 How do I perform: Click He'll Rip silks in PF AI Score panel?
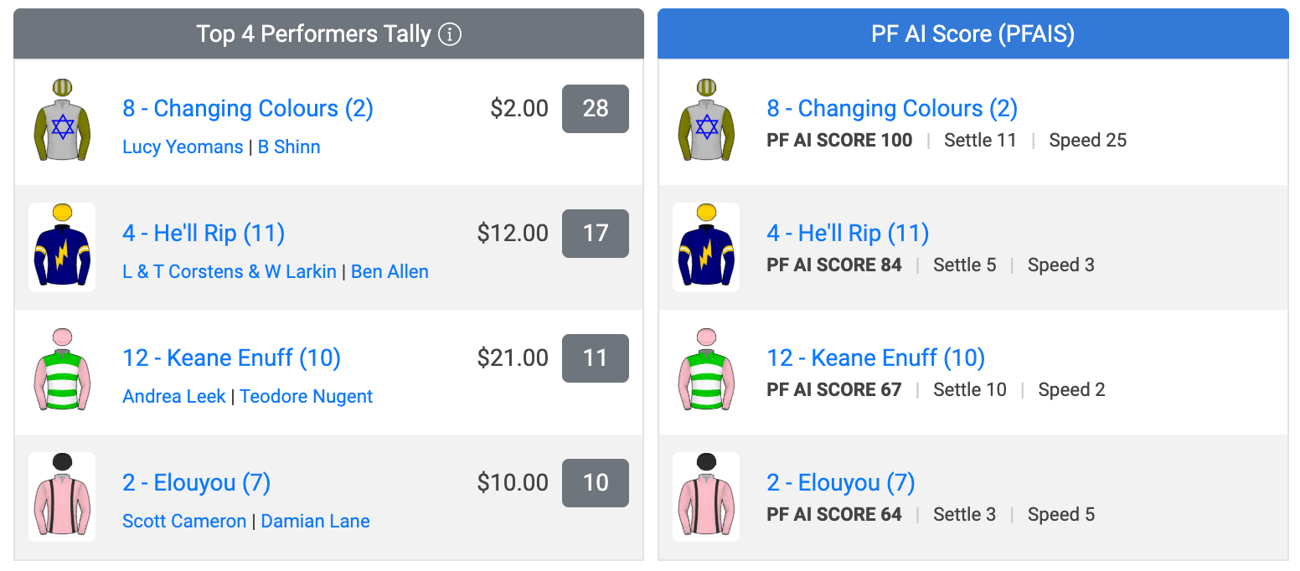pos(707,247)
